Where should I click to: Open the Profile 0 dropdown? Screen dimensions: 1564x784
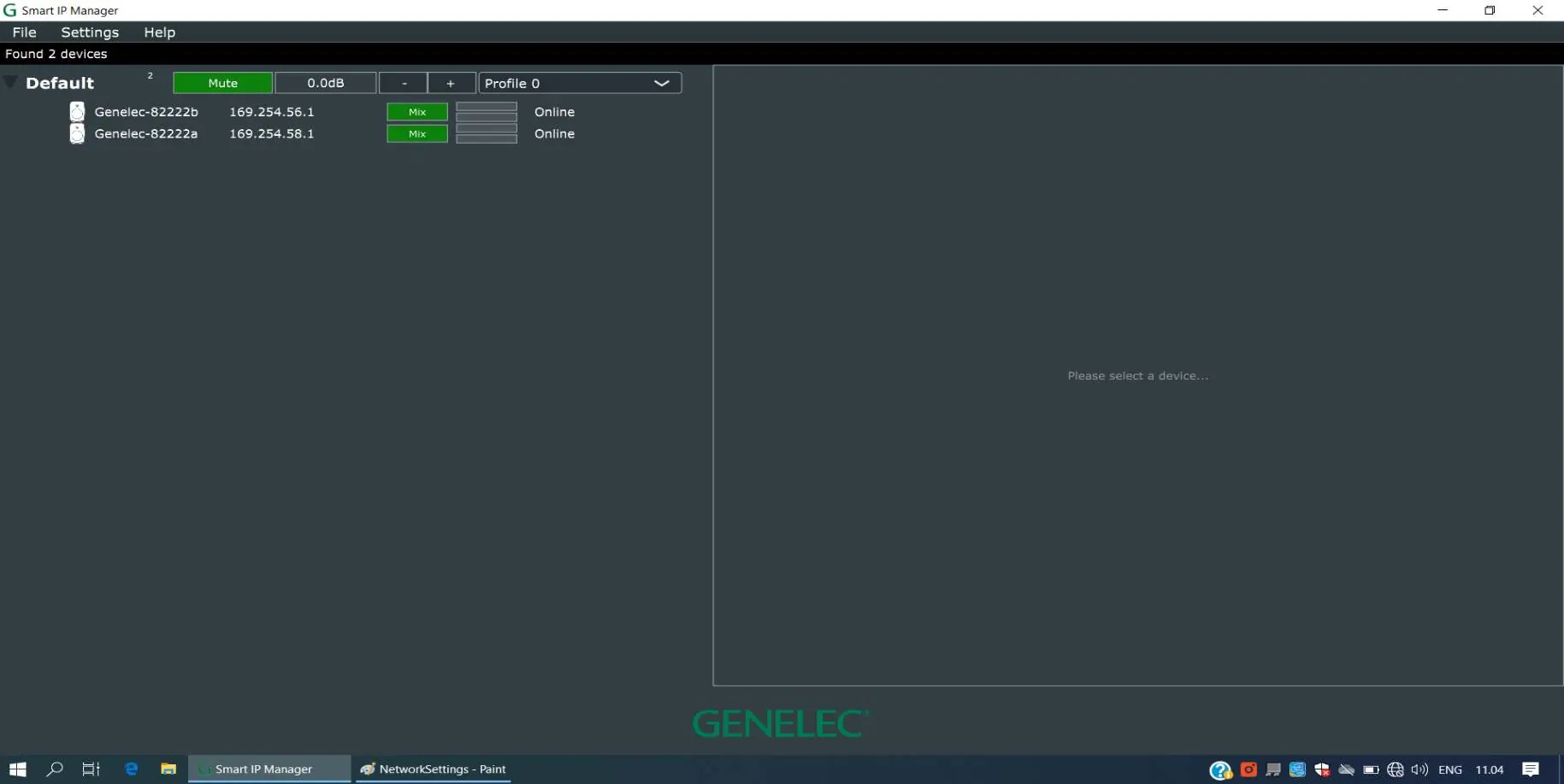tap(580, 83)
